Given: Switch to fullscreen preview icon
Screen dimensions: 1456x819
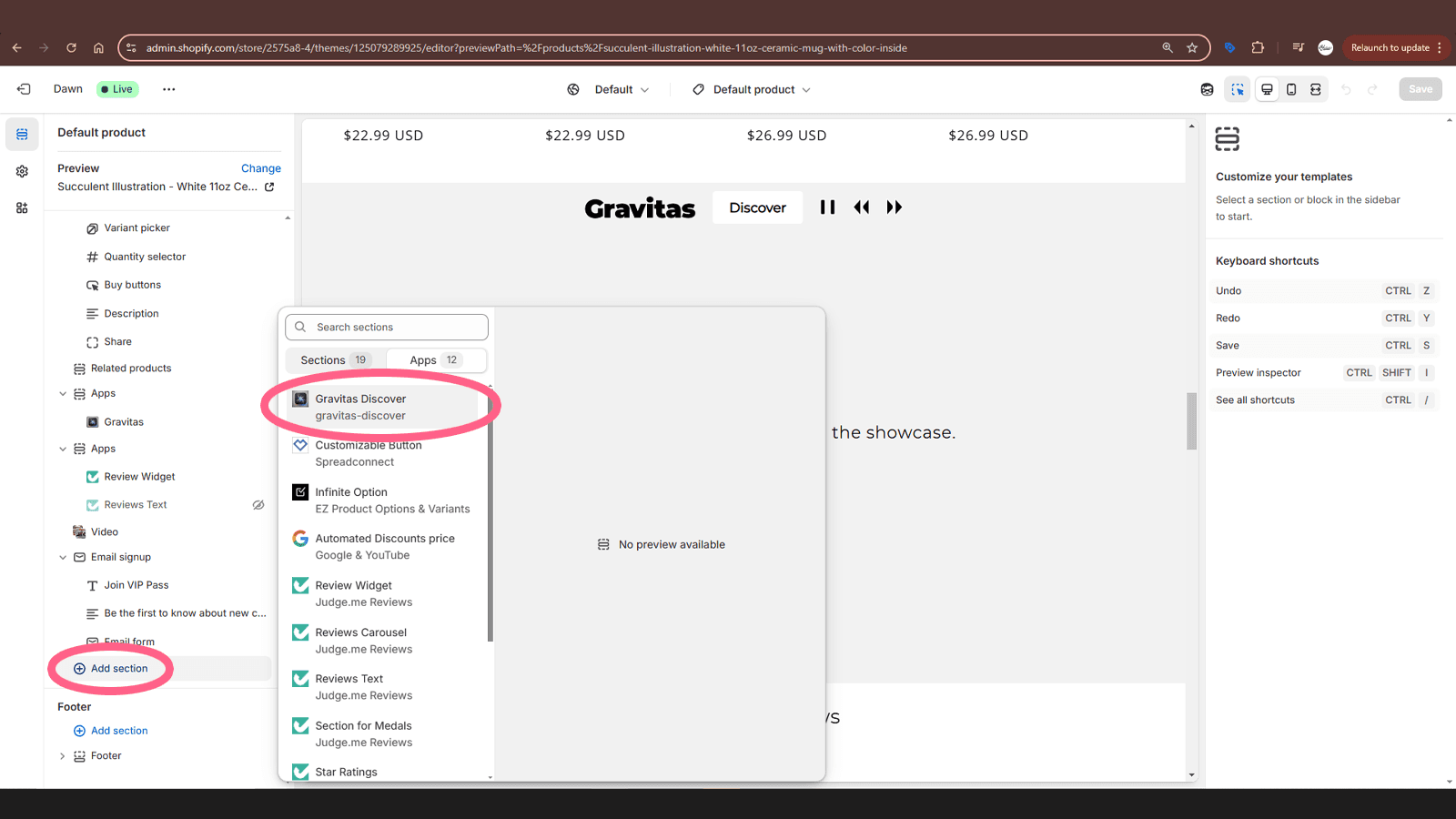Looking at the screenshot, I should coord(1316,89).
